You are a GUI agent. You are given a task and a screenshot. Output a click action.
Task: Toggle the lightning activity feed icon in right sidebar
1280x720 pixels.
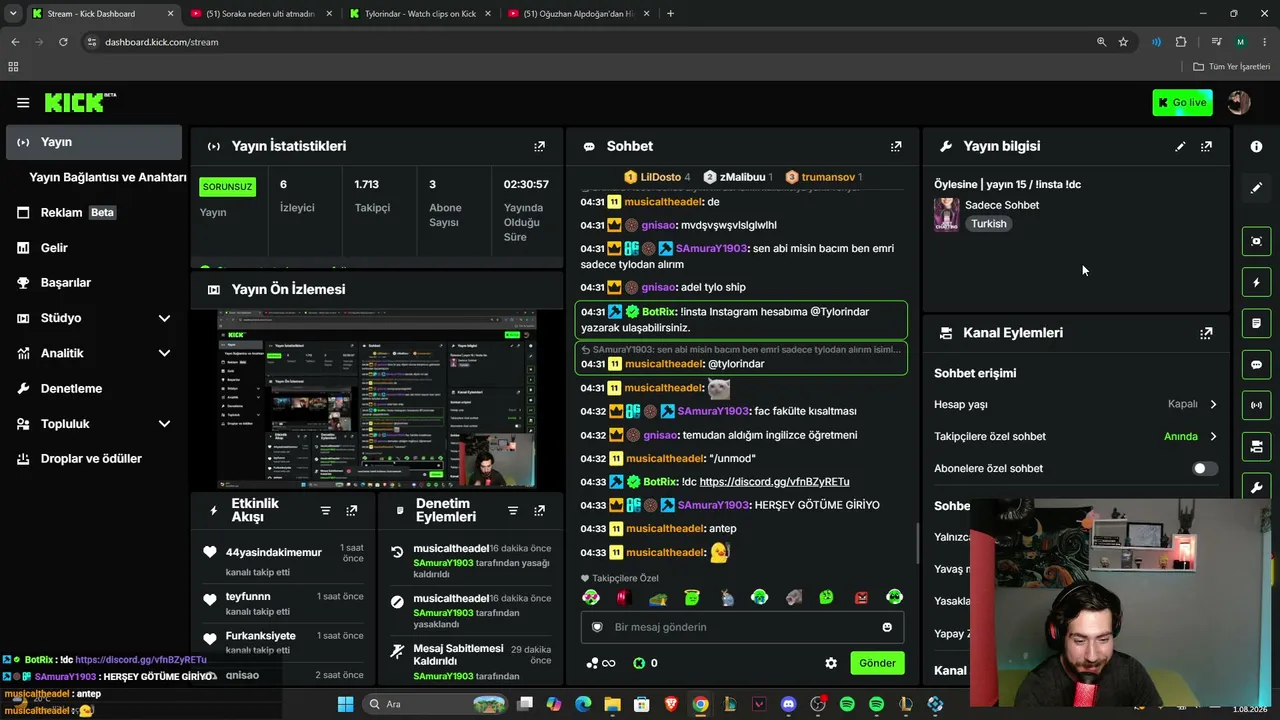(1257, 283)
